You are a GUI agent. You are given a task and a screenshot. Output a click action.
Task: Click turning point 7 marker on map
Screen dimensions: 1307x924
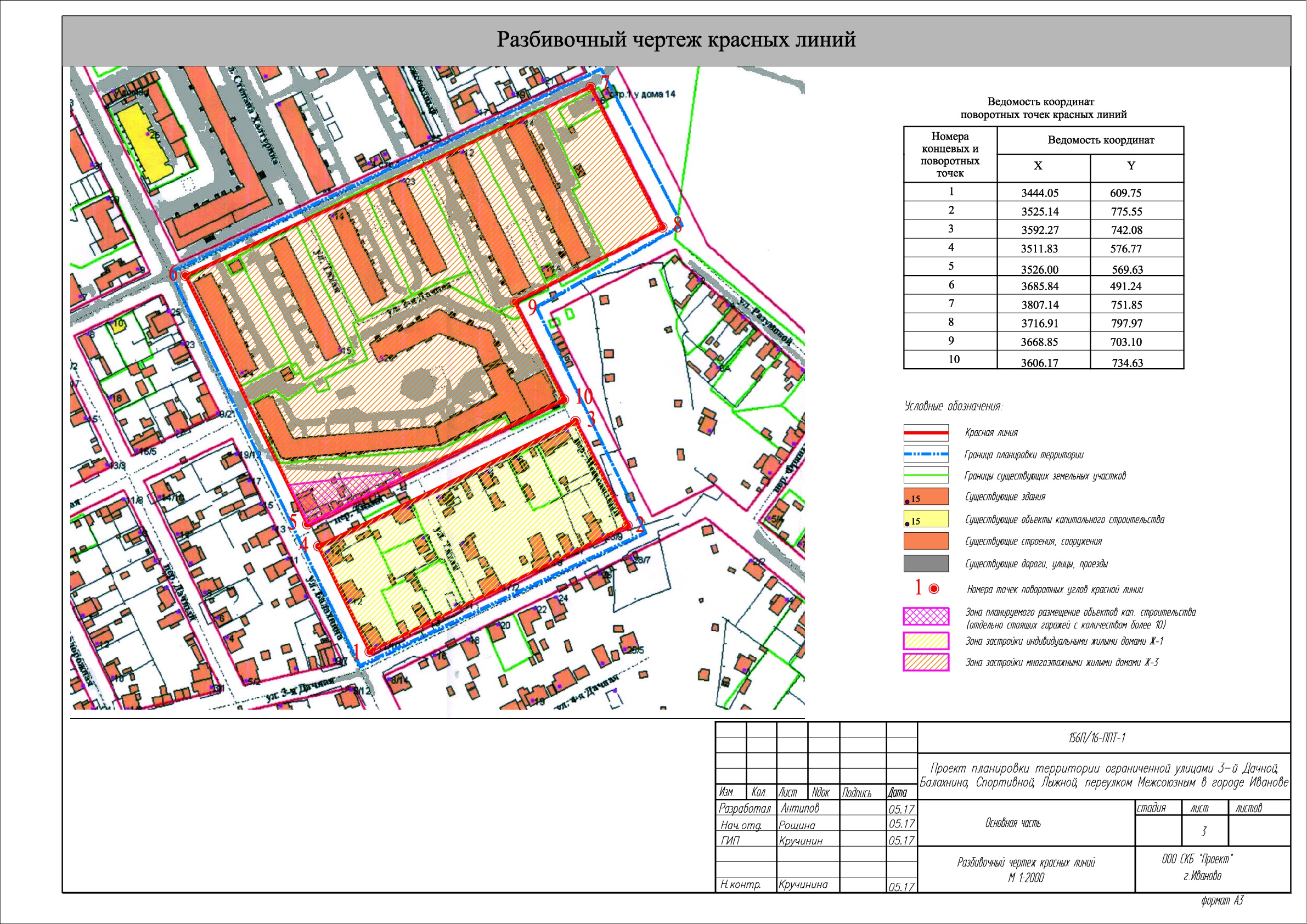(x=591, y=87)
